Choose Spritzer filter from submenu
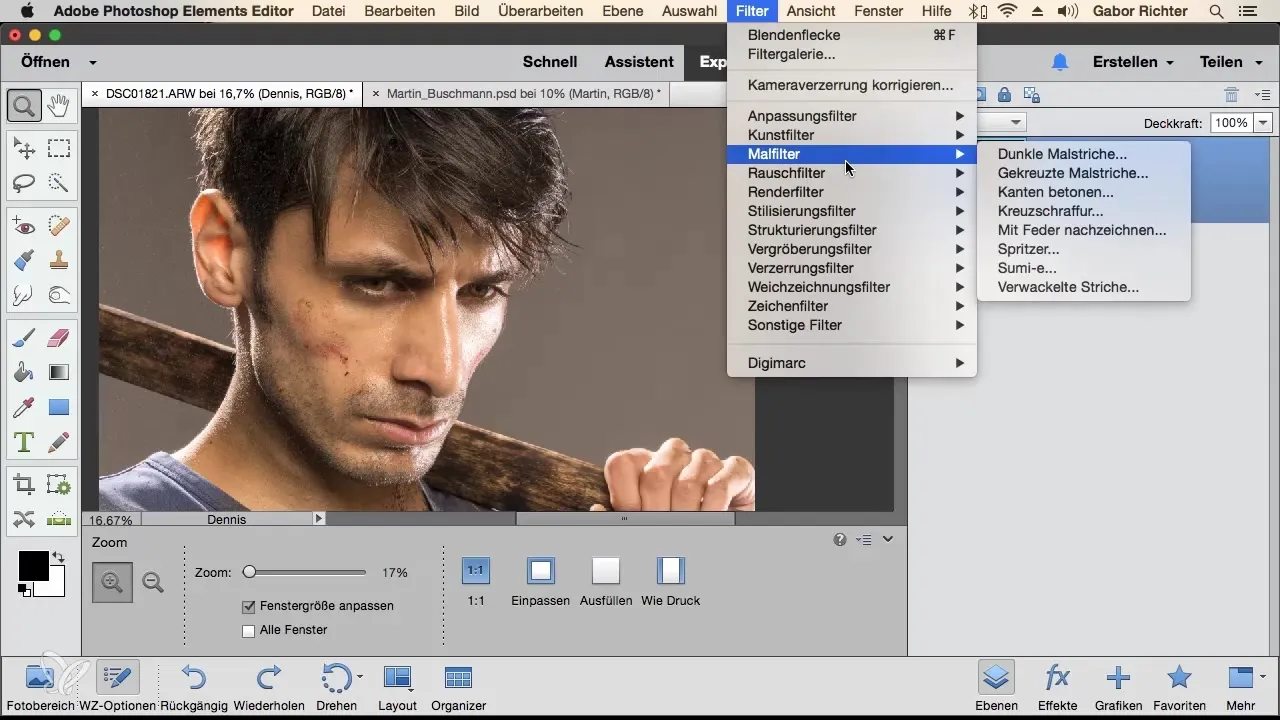Screen dimensions: 1280x720 pyautogui.click(x=1028, y=249)
